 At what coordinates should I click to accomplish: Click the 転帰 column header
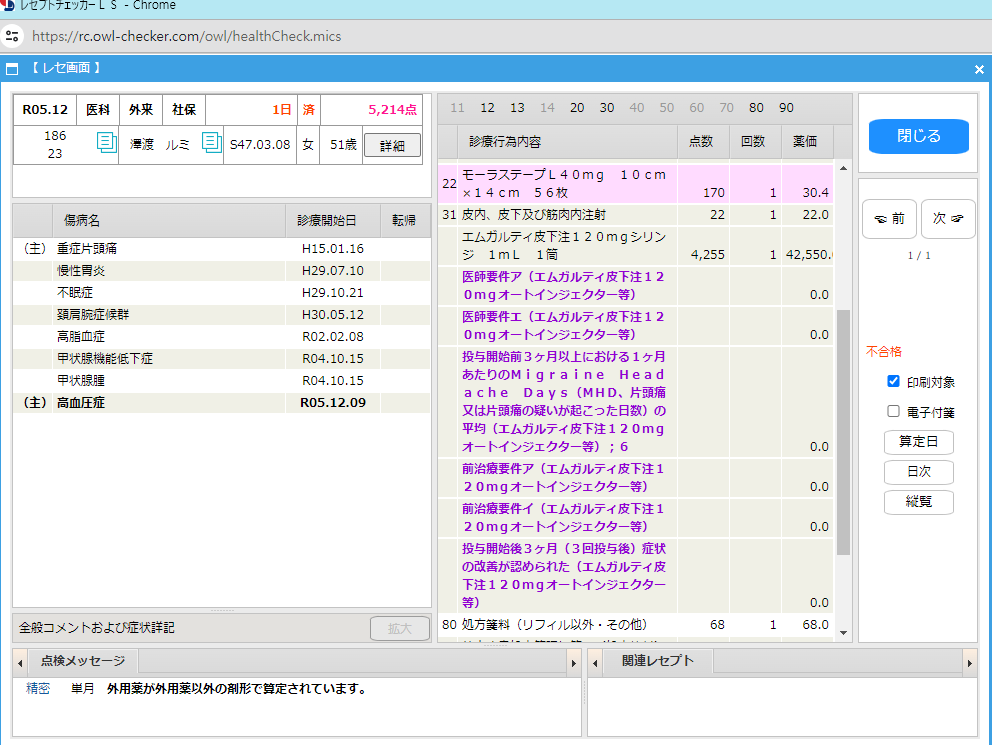point(406,221)
